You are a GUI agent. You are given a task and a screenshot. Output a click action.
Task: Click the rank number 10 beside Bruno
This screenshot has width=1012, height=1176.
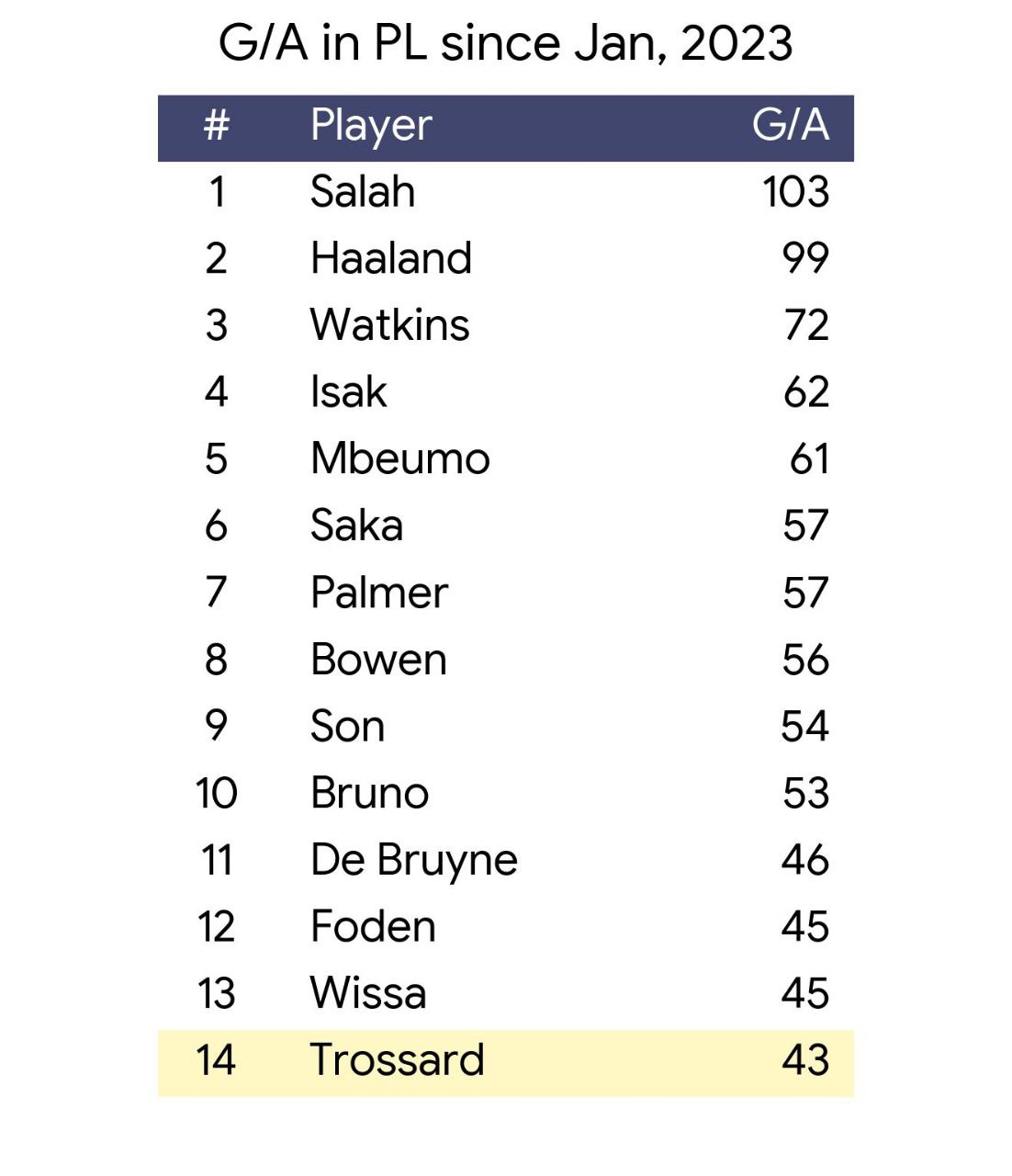click(216, 793)
